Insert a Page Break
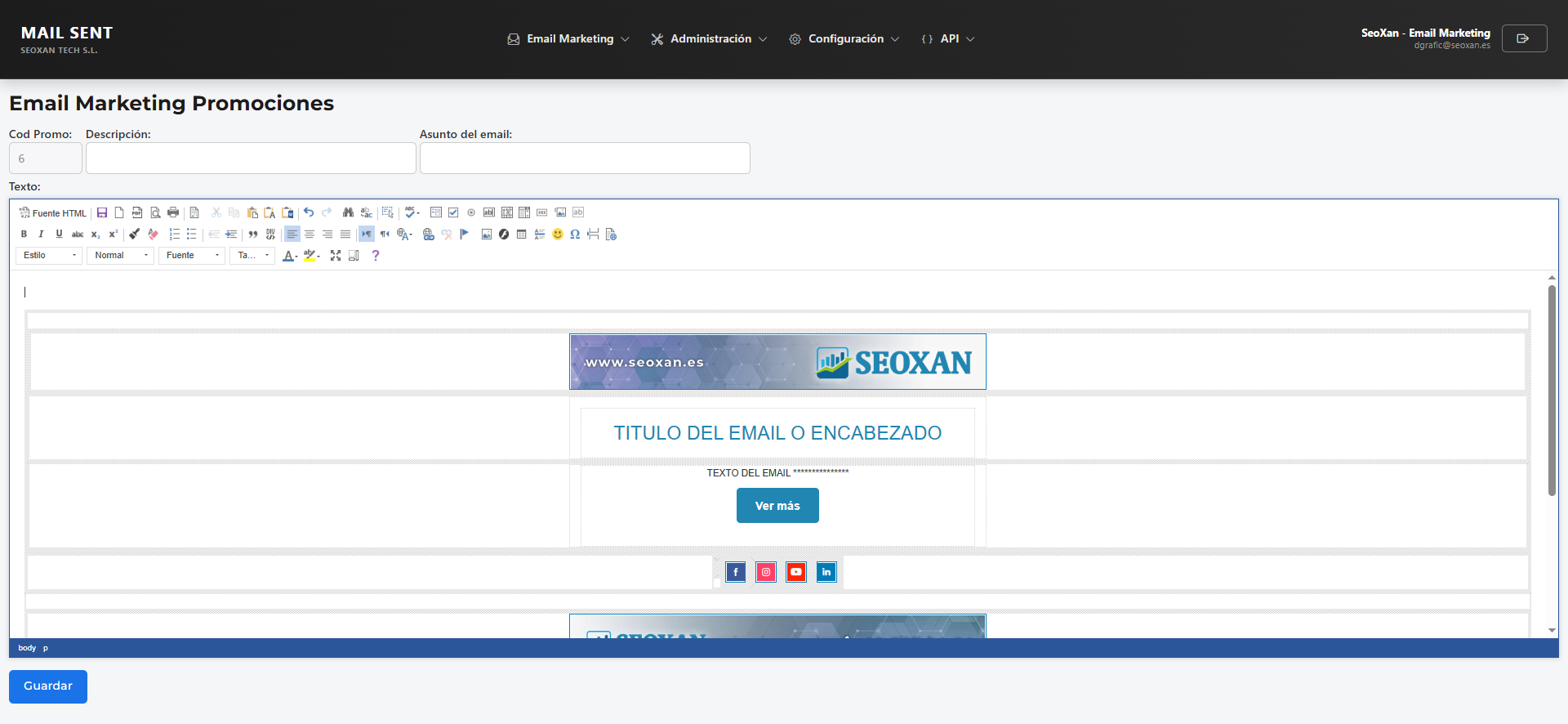The width and height of the screenshot is (1568, 724). click(593, 234)
